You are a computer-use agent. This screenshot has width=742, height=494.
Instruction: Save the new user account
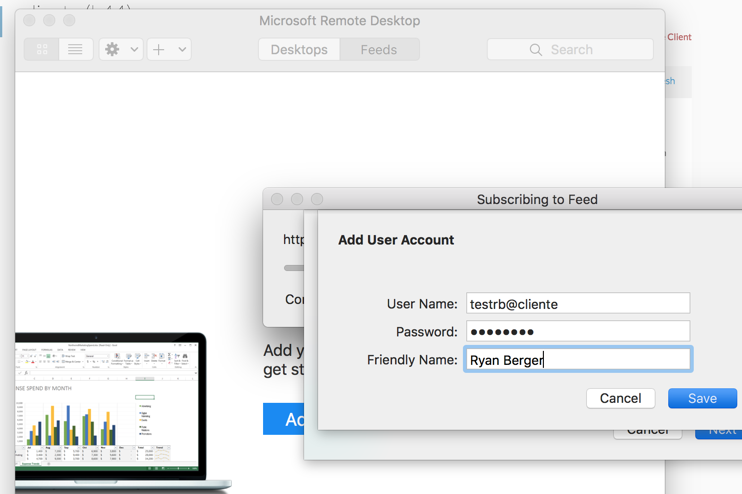tap(702, 398)
